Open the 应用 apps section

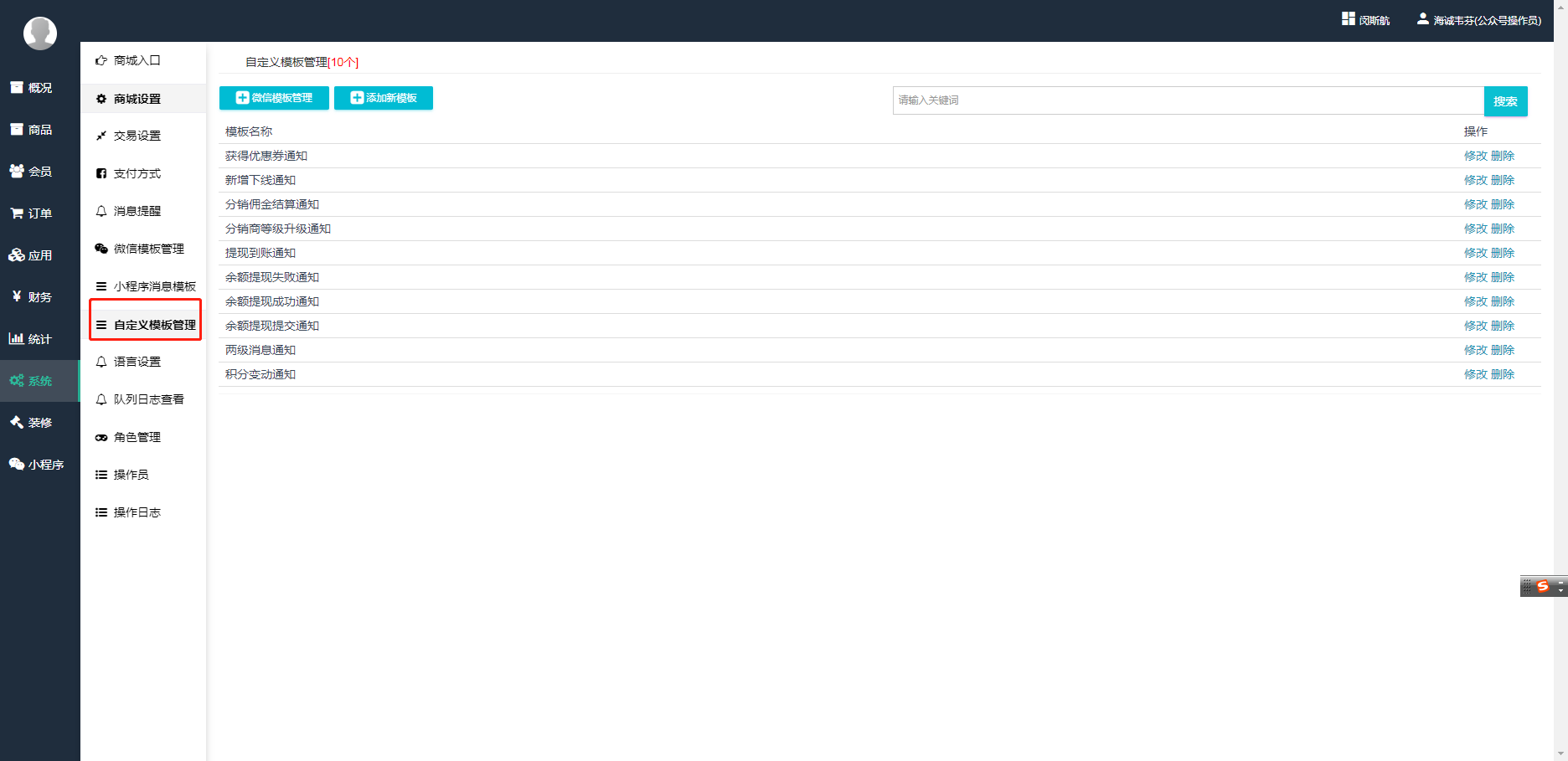[31, 255]
